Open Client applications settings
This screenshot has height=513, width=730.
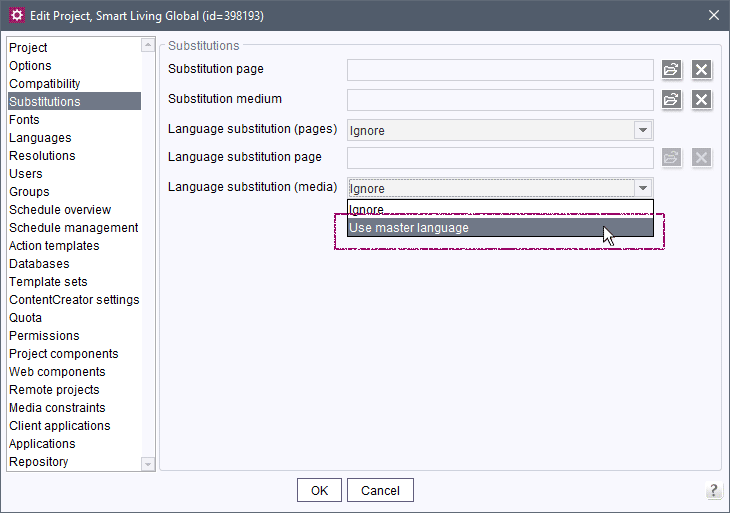74,425
